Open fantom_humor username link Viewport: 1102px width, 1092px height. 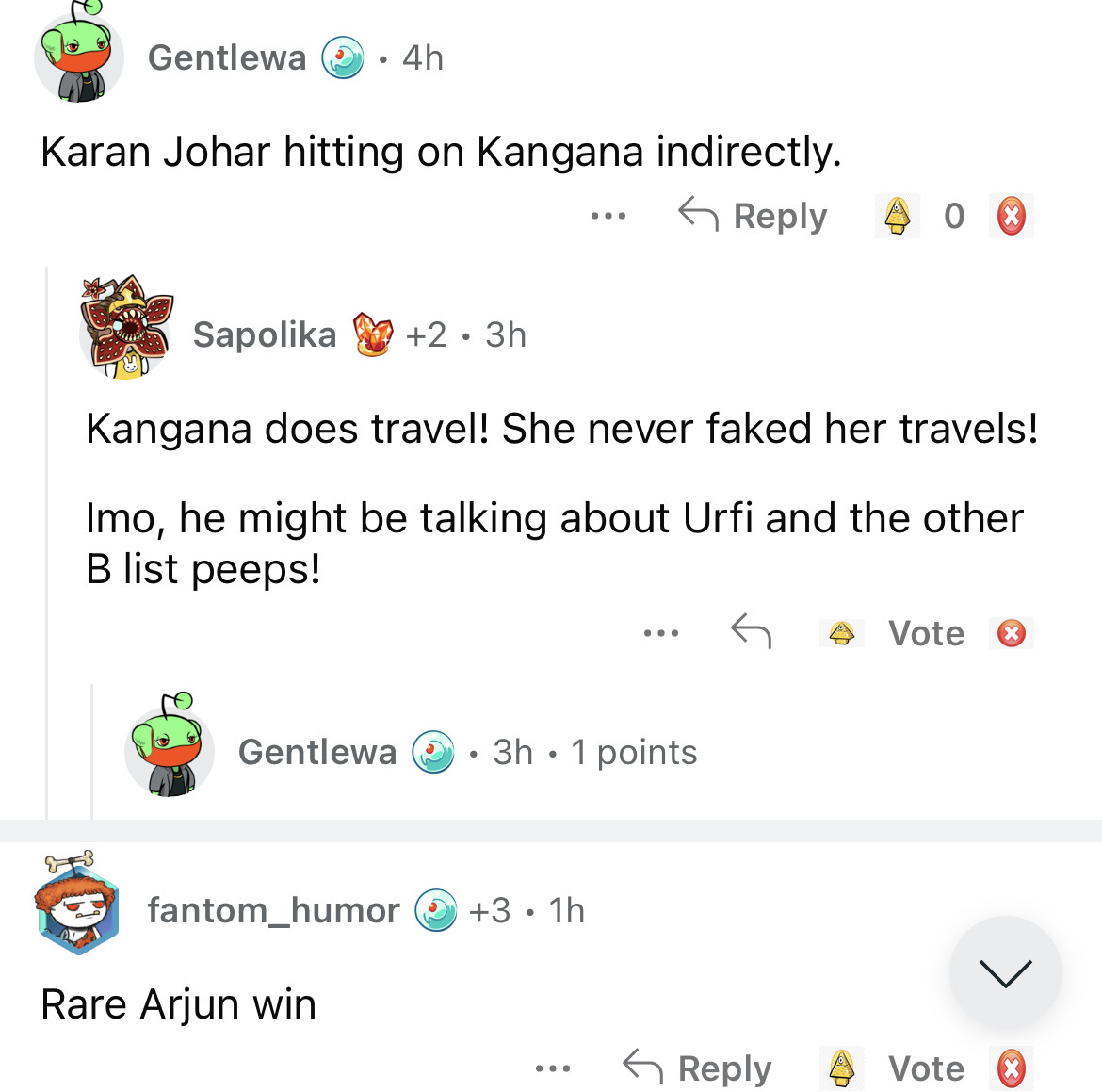coord(273,910)
